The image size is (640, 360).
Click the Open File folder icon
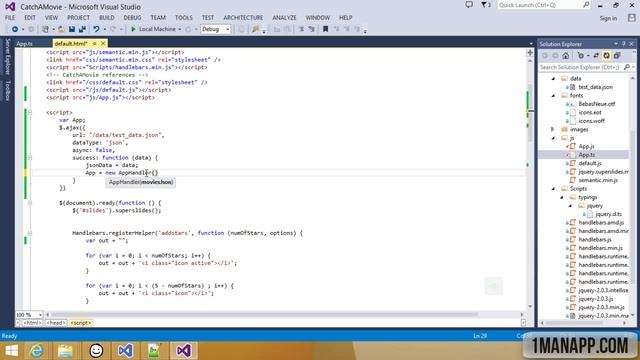click(61, 29)
